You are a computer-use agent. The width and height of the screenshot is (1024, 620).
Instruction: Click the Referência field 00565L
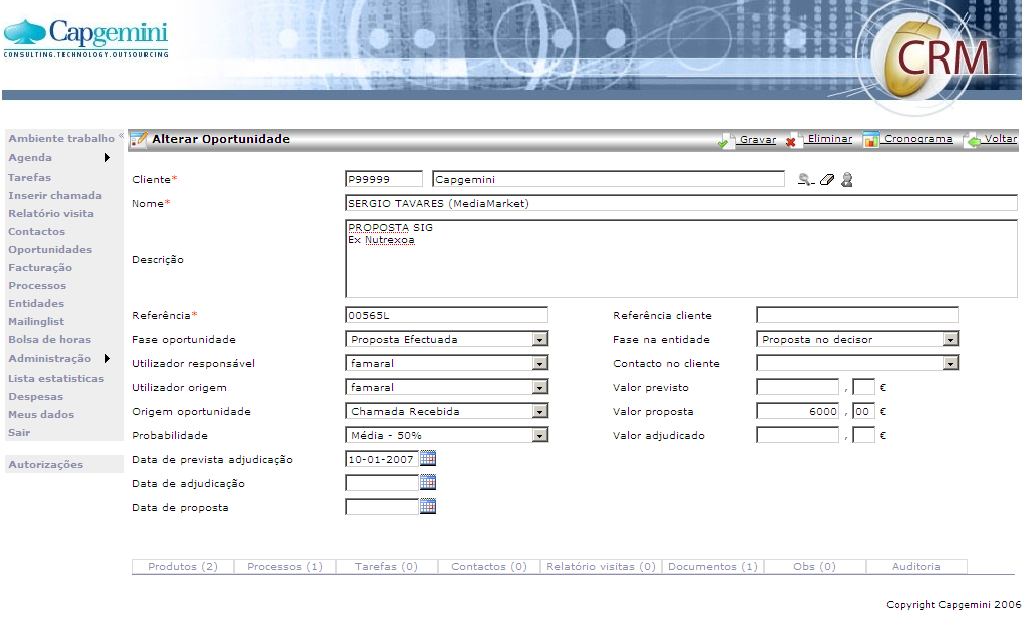tap(446, 315)
